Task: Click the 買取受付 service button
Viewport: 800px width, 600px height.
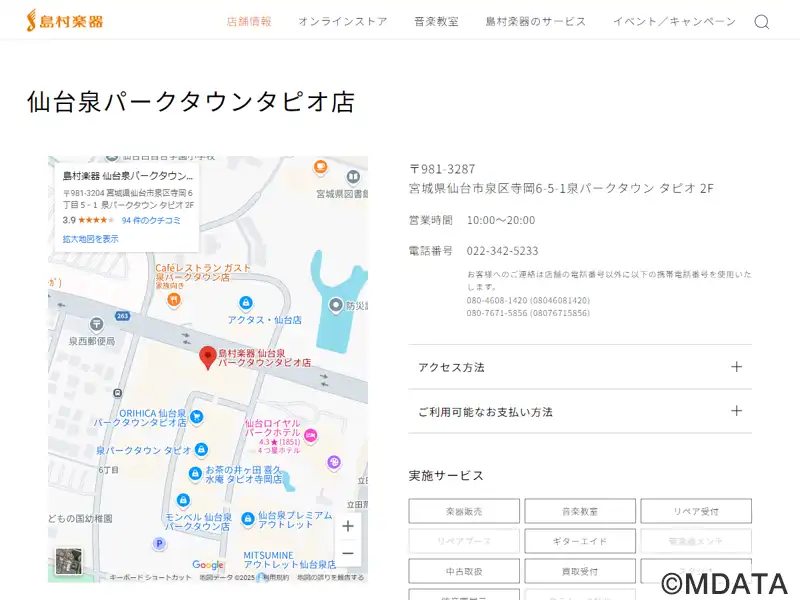Action: pos(580,571)
